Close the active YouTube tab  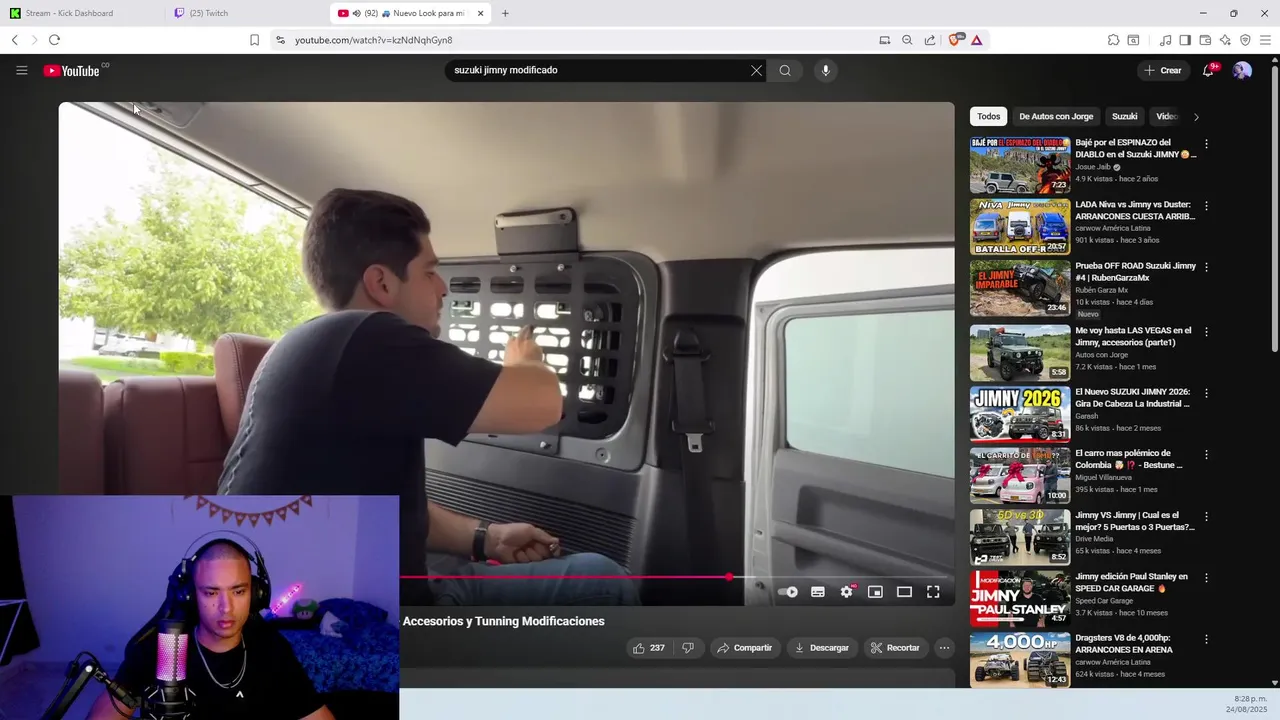pos(481,13)
